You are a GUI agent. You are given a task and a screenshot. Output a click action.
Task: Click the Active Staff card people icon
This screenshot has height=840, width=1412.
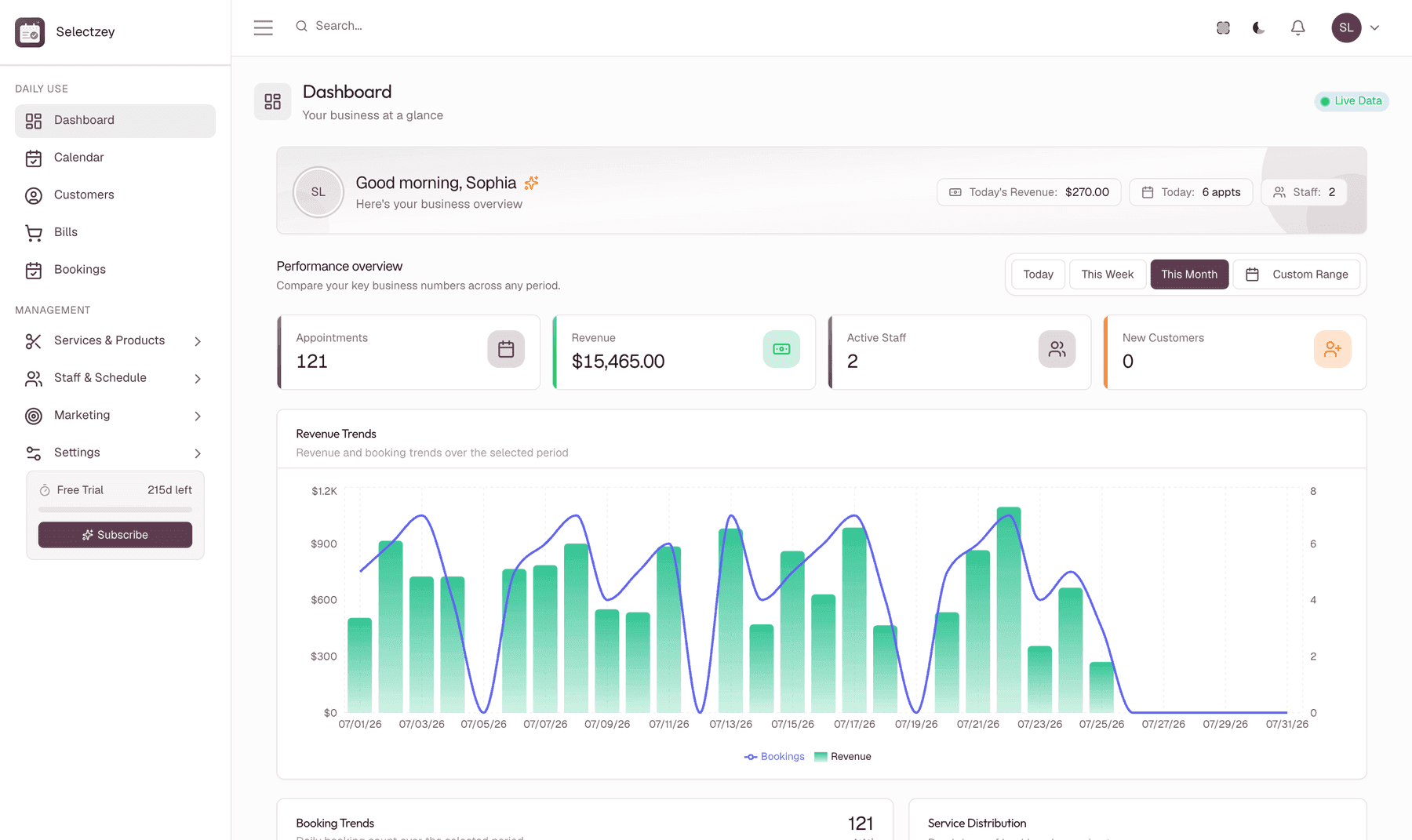click(1057, 349)
